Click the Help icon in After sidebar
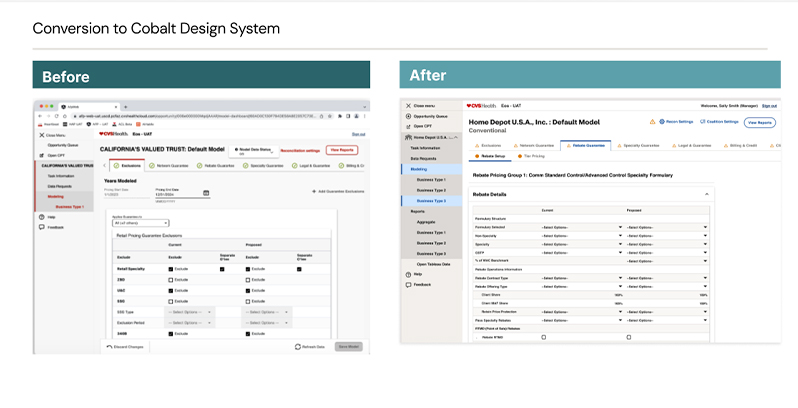 408,274
